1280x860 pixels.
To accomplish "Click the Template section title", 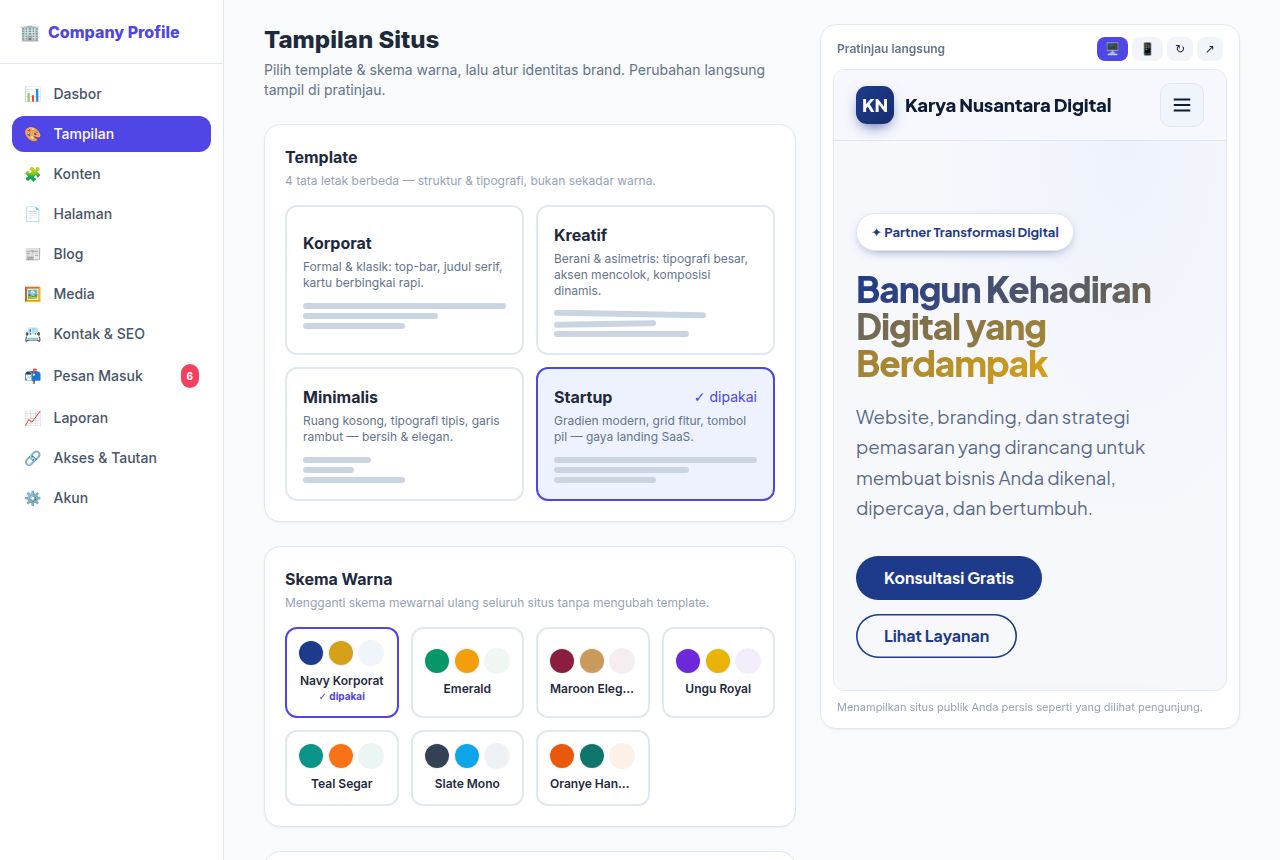I will pyautogui.click(x=321, y=157).
